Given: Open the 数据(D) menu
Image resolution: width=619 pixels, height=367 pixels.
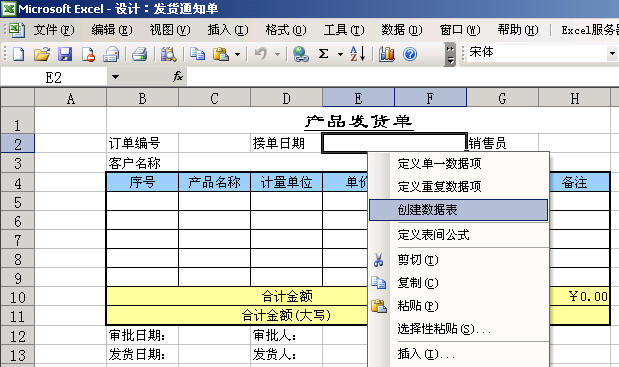Looking at the screenshot, I should pos(402,30).
